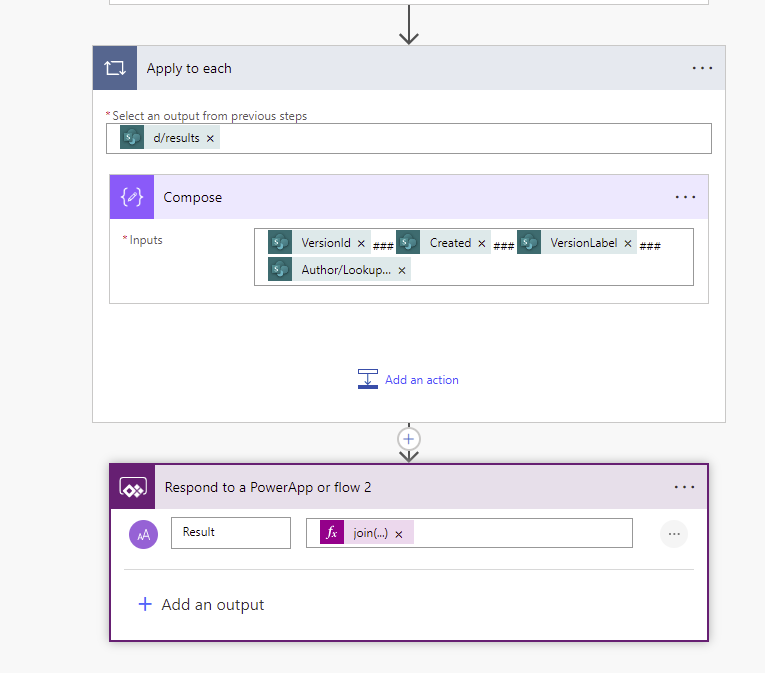Click the Respond to a PowerApp icon
This screenshot has width=765, height=673.
click(x=133, y=488)
